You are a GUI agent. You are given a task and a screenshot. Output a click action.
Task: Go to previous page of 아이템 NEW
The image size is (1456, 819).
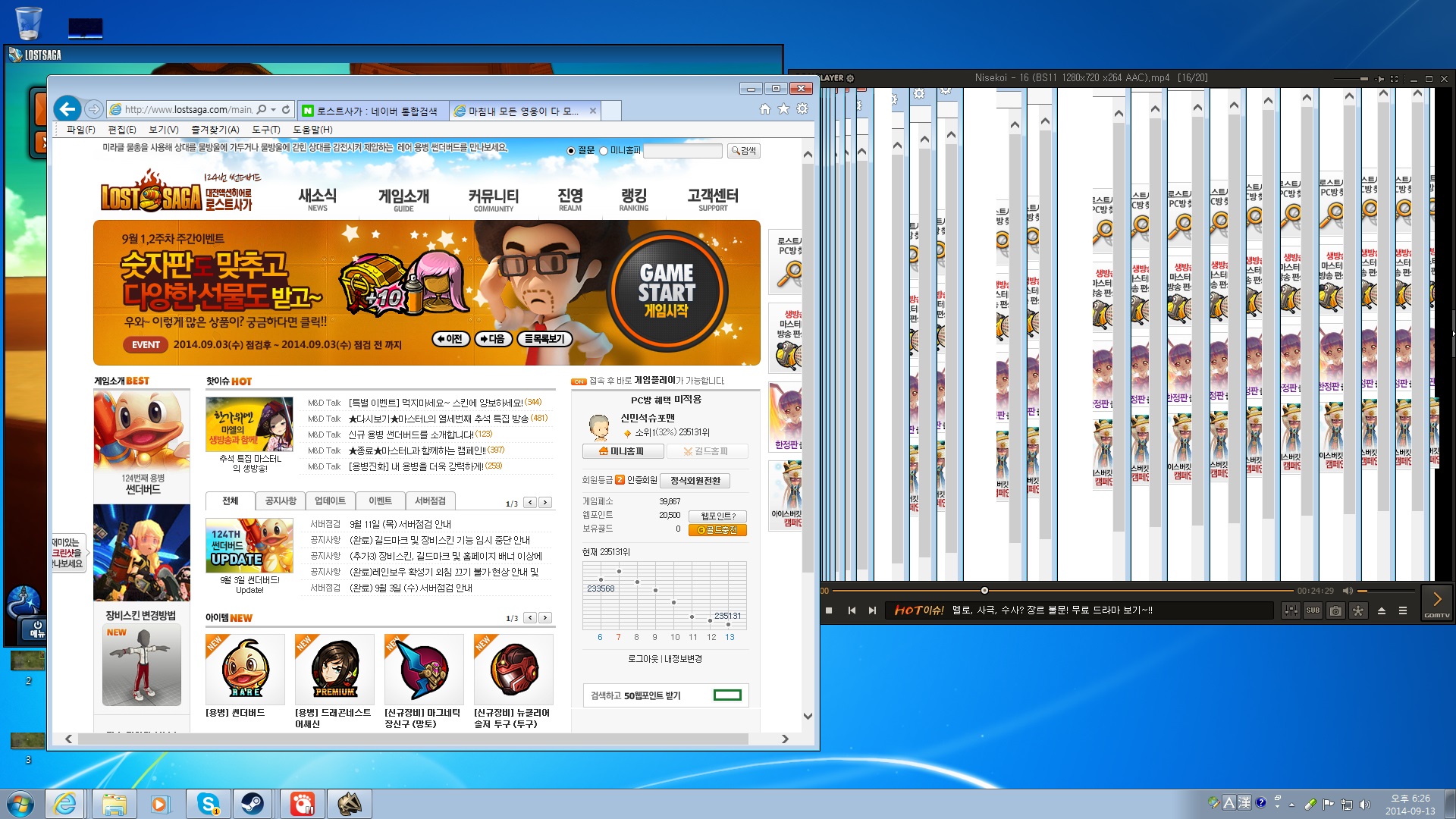click(530, 618)
